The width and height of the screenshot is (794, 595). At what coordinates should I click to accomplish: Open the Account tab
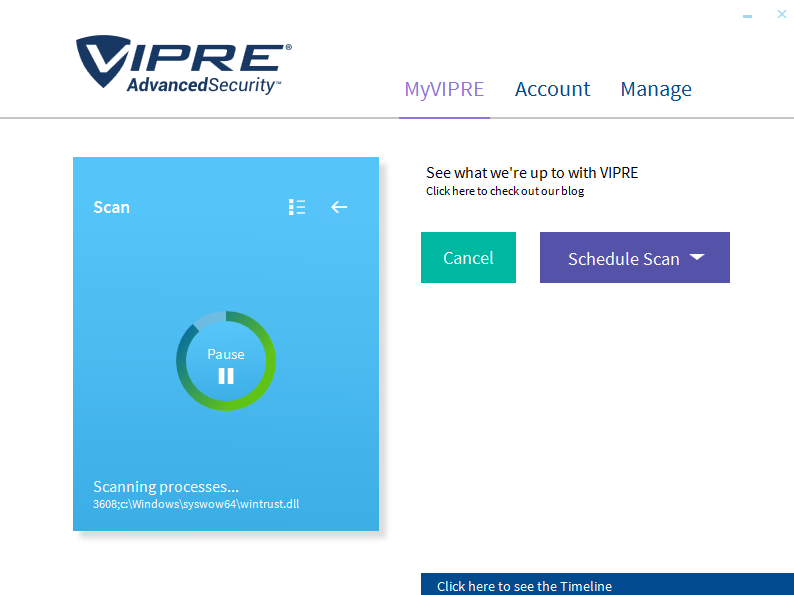pyautogui.click(x=552, y=89)
